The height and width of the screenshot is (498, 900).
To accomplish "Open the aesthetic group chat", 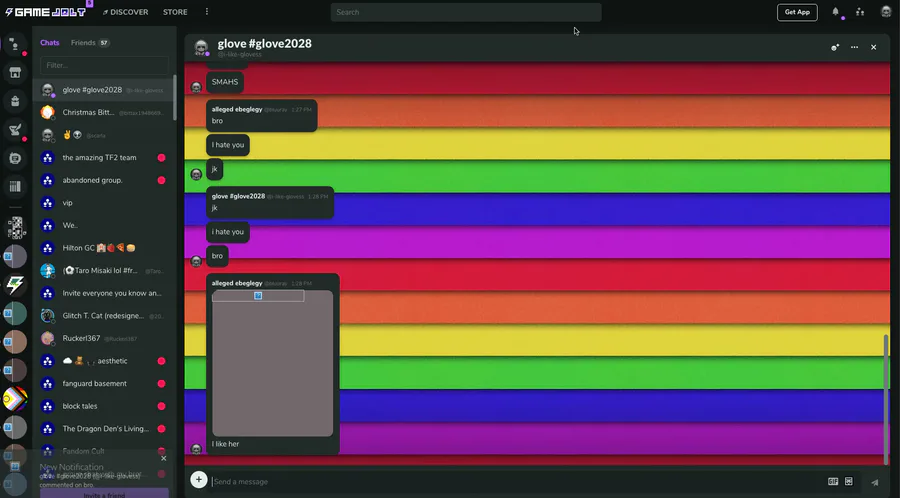I will (x=103, y=361).
